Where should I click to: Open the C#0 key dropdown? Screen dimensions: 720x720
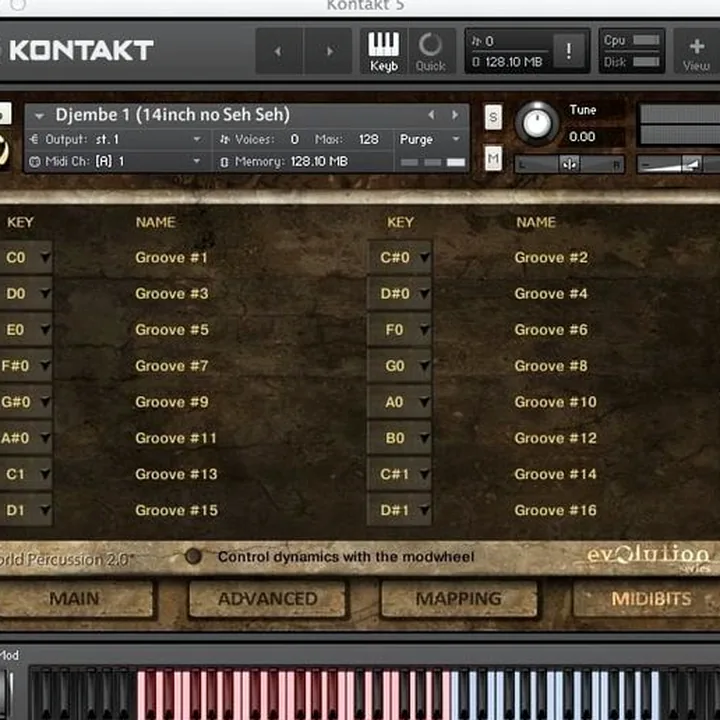pyautogui.click(x=400, y=258)
